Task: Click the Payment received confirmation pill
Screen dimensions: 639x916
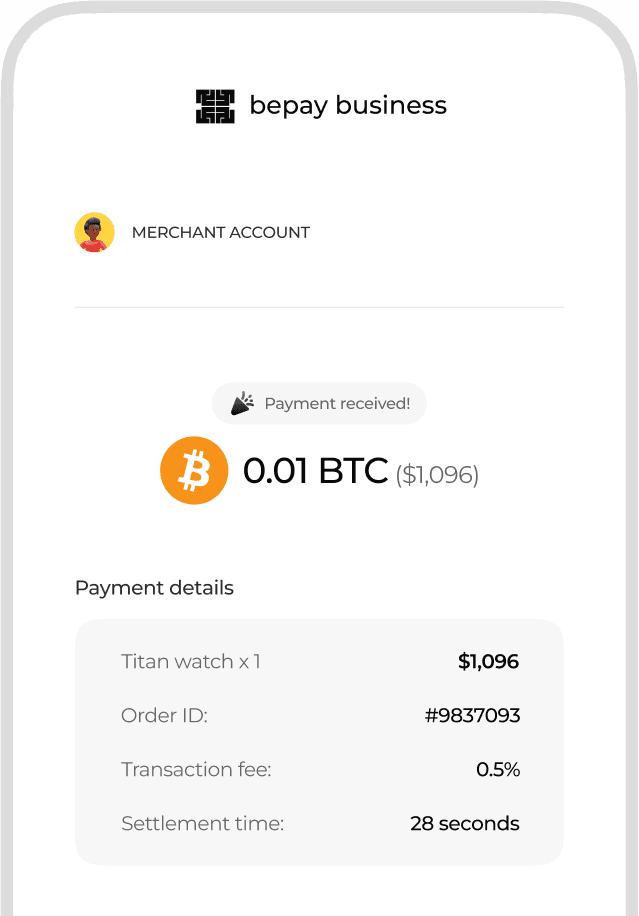Action: (x=319, y=403)
